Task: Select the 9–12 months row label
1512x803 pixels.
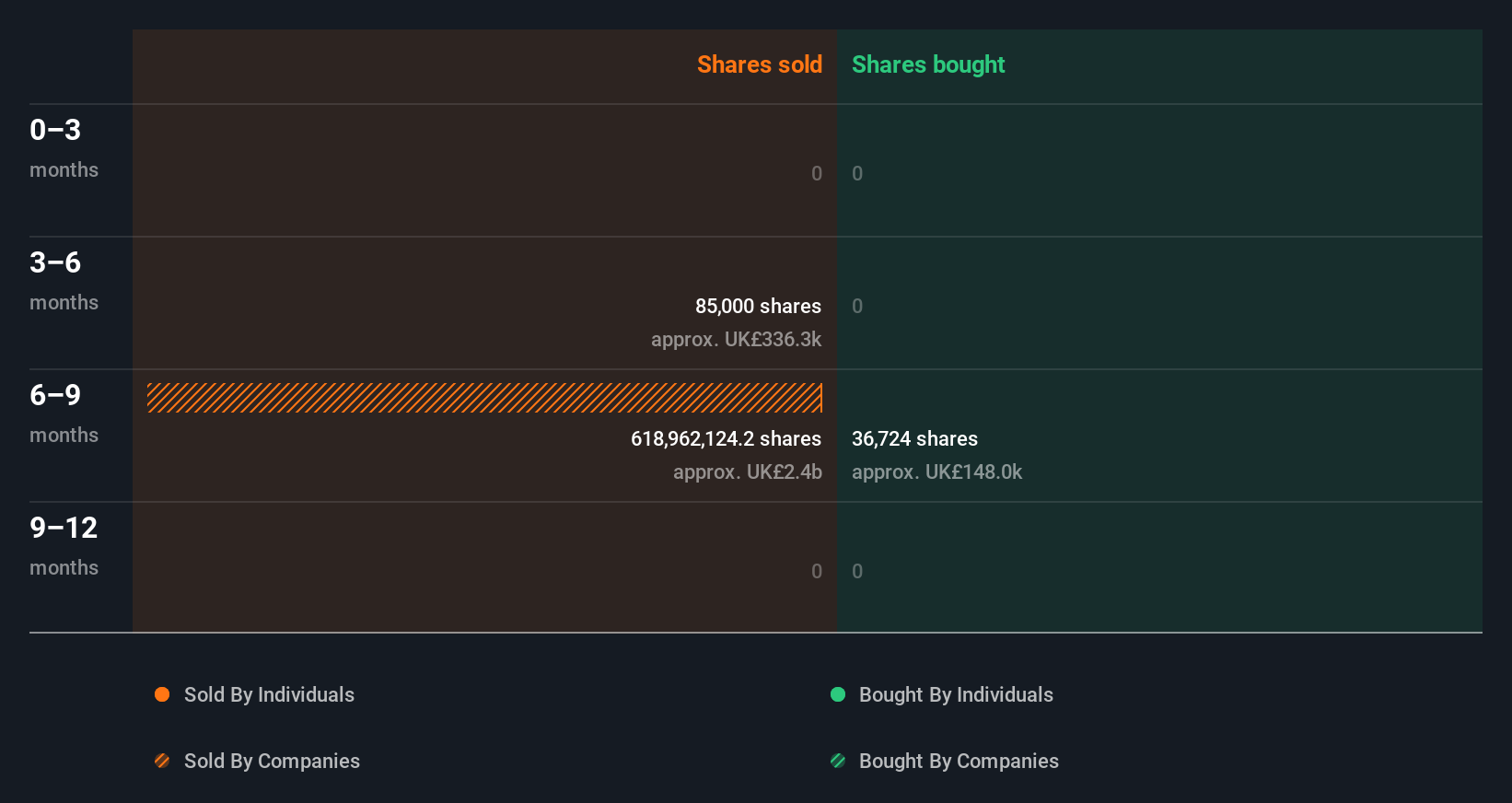Action: [x=64, y=546]
